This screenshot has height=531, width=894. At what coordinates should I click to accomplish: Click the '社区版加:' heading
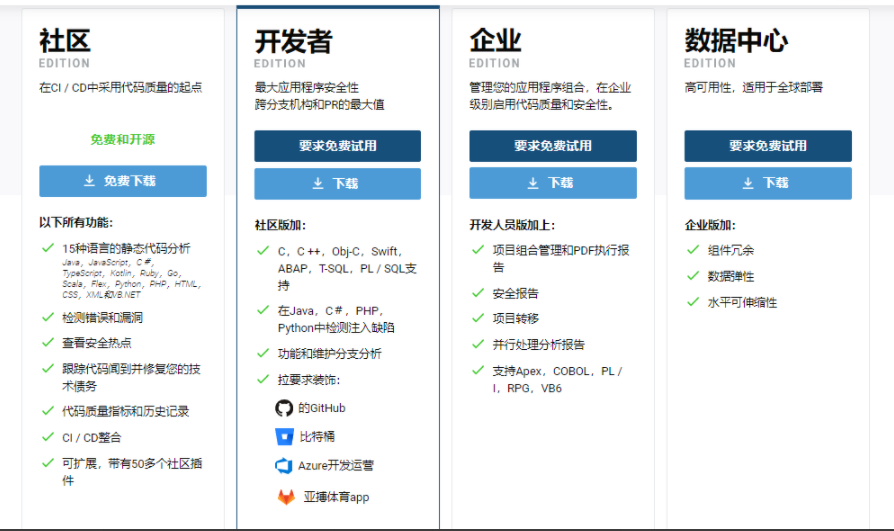(x=280, y=225)
